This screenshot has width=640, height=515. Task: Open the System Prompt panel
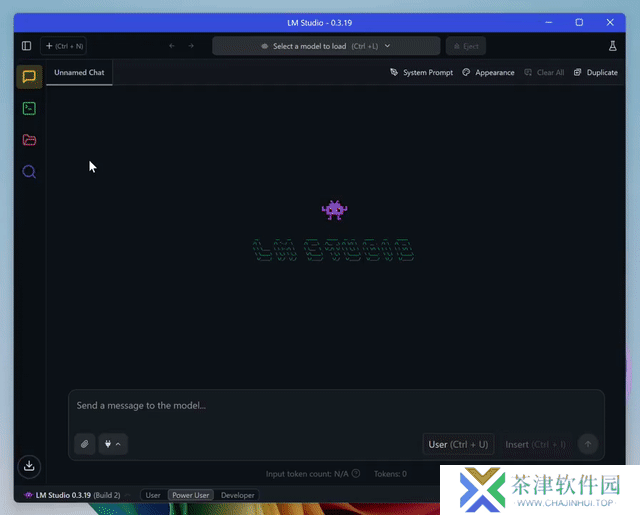click(421, 73)
